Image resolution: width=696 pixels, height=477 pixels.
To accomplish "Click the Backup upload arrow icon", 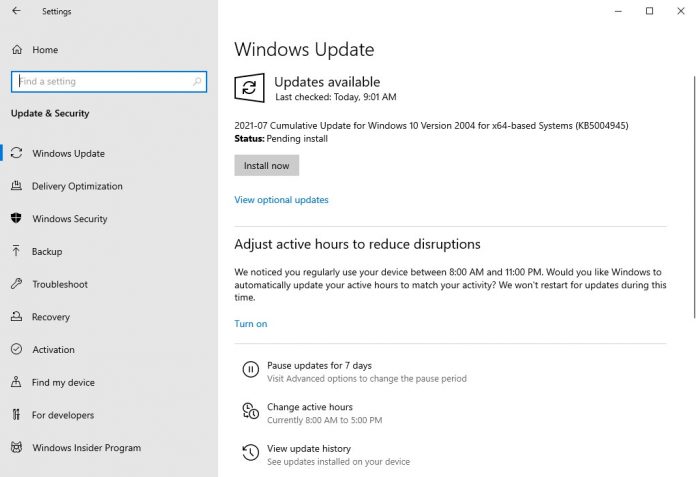I will [x=16, y=252].
